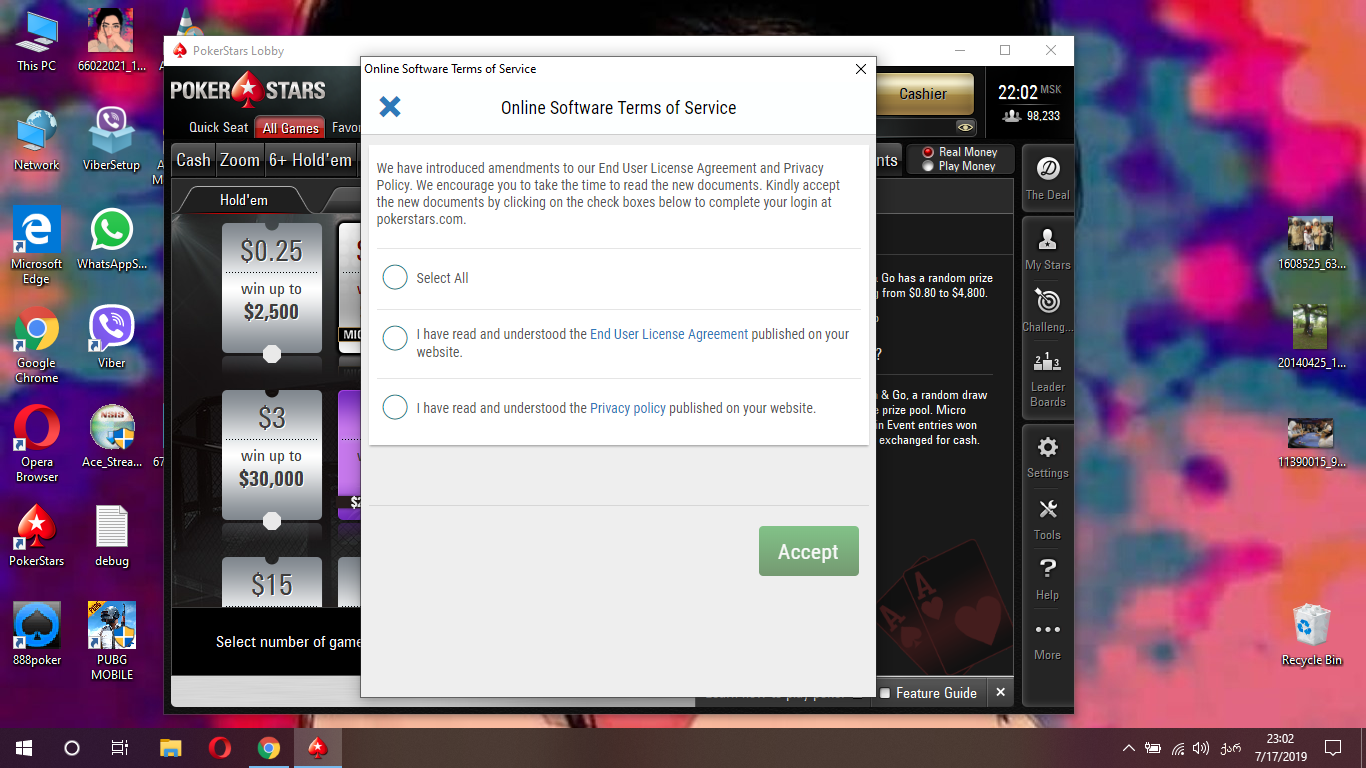Screen dimensions: 1366x768
Task: Open the 1608525 image file on desktop
Action: click(x=1311, y=244)
